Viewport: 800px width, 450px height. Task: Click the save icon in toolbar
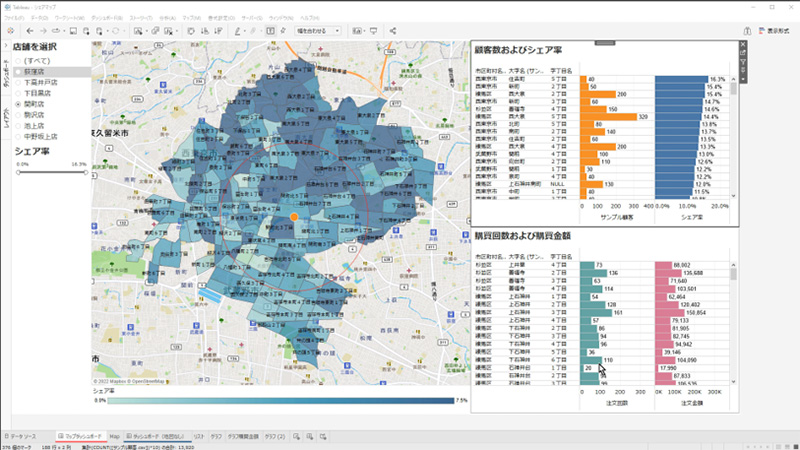(72, 31)
